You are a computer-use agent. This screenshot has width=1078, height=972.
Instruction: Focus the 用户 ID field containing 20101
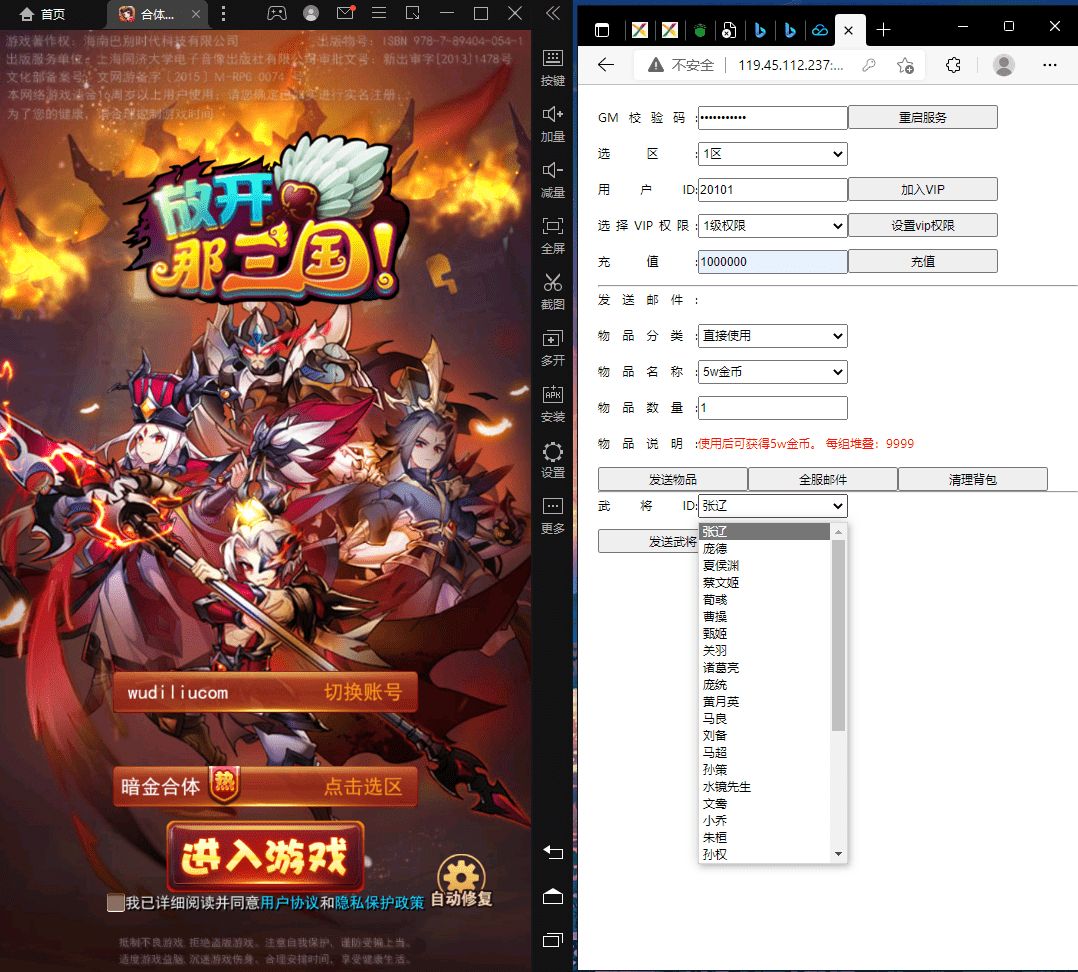[772, 190]
